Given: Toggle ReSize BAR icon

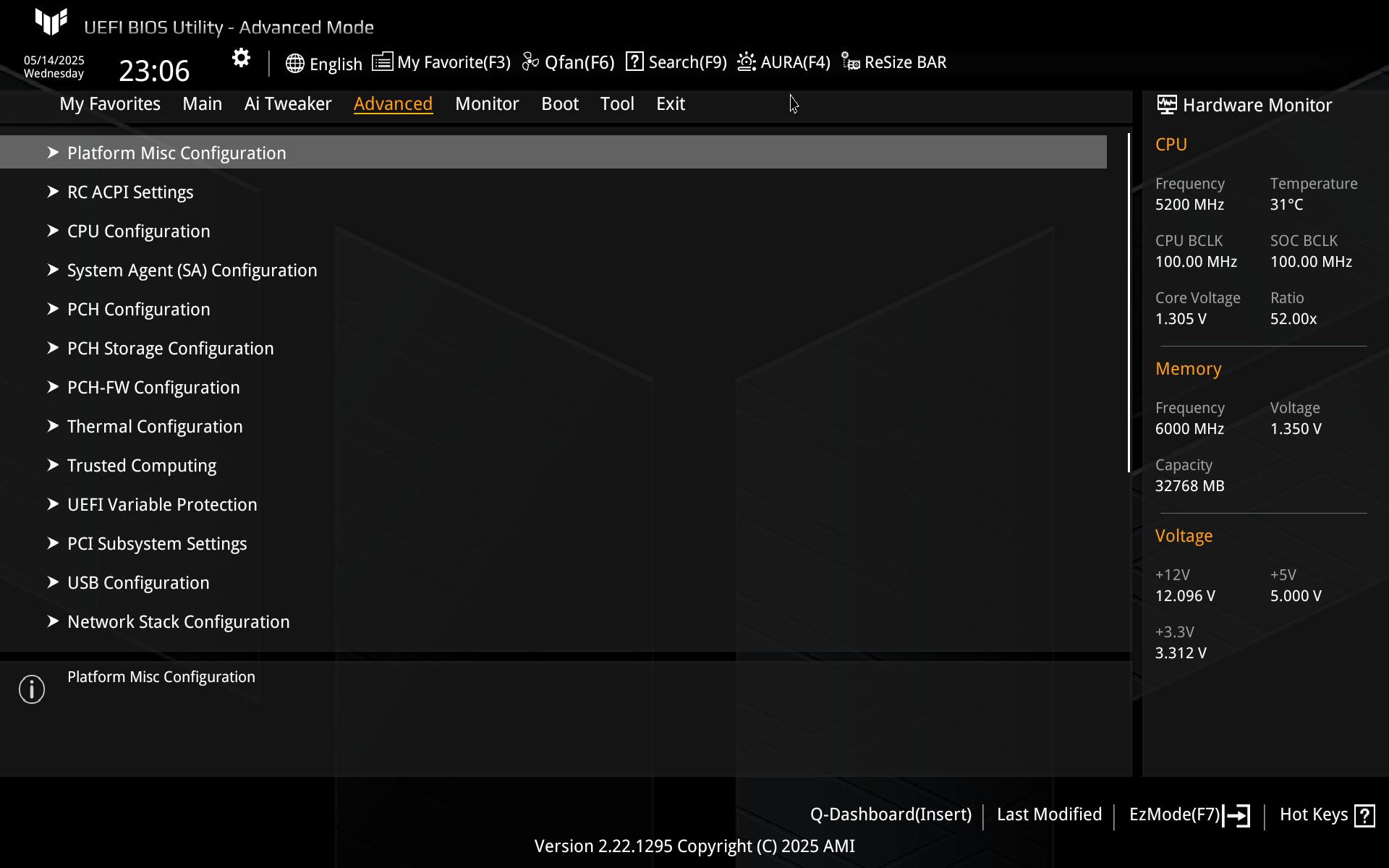Looking at the screenshot, I should point(851,62).
